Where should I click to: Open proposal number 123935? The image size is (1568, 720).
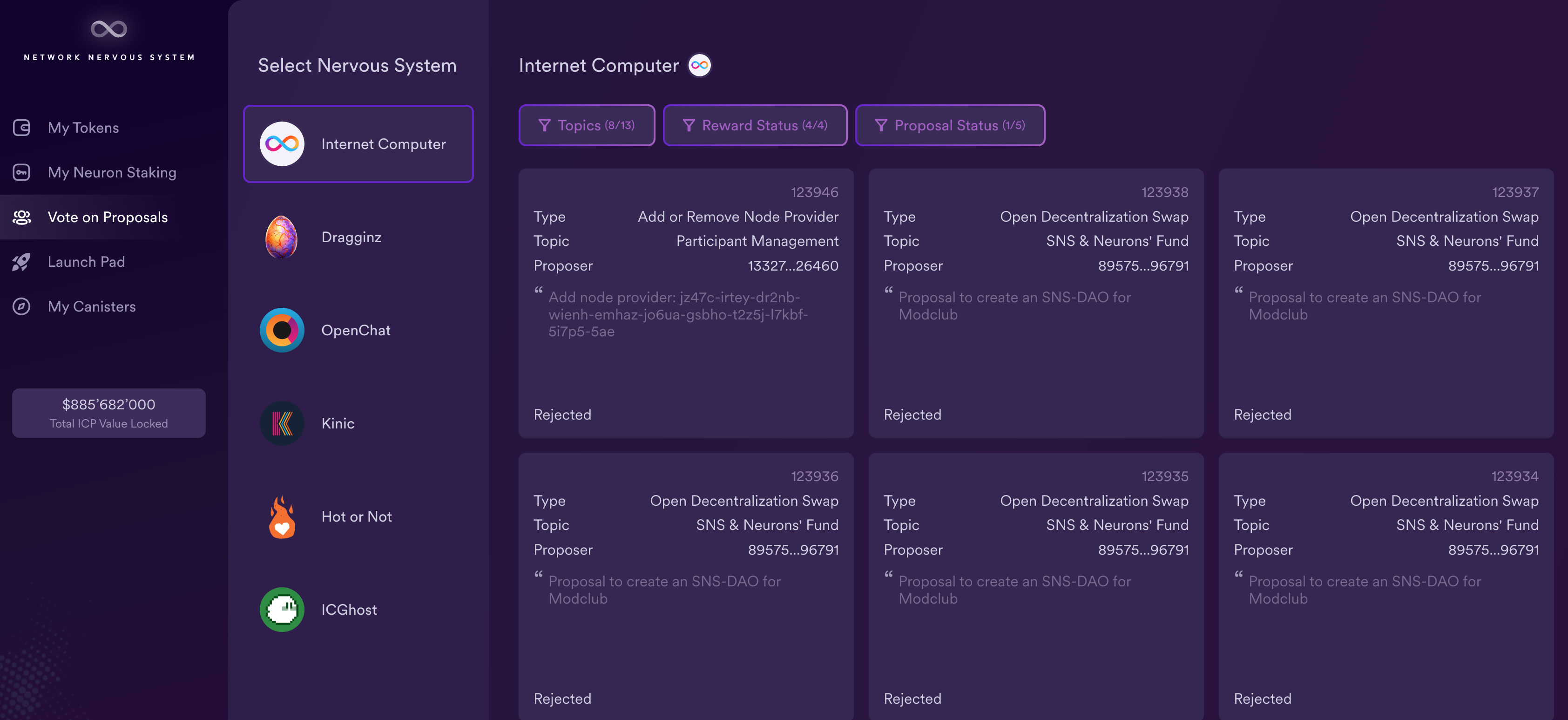pyautogui.click(x=1036, y=586)
